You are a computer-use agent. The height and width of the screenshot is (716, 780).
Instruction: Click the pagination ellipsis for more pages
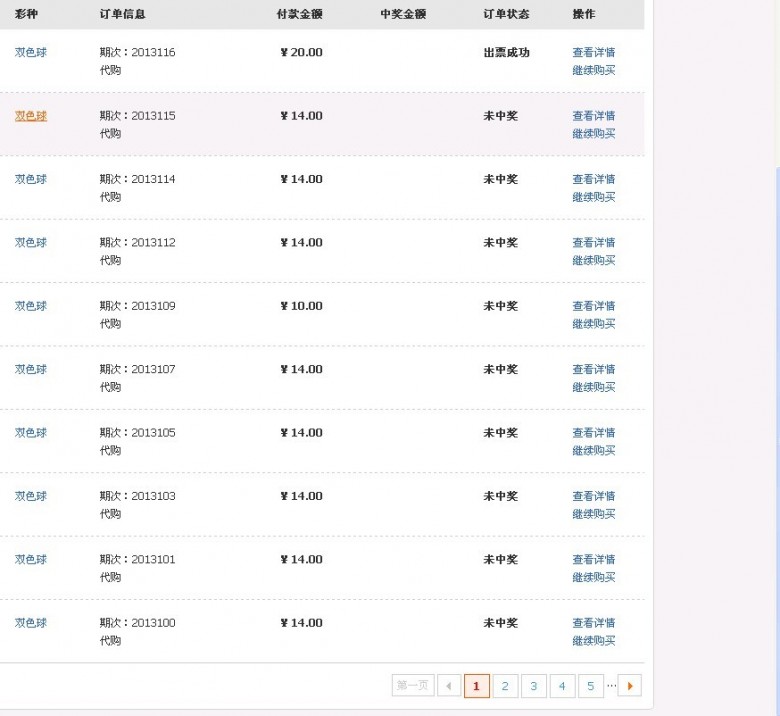(x=611, y=686)
